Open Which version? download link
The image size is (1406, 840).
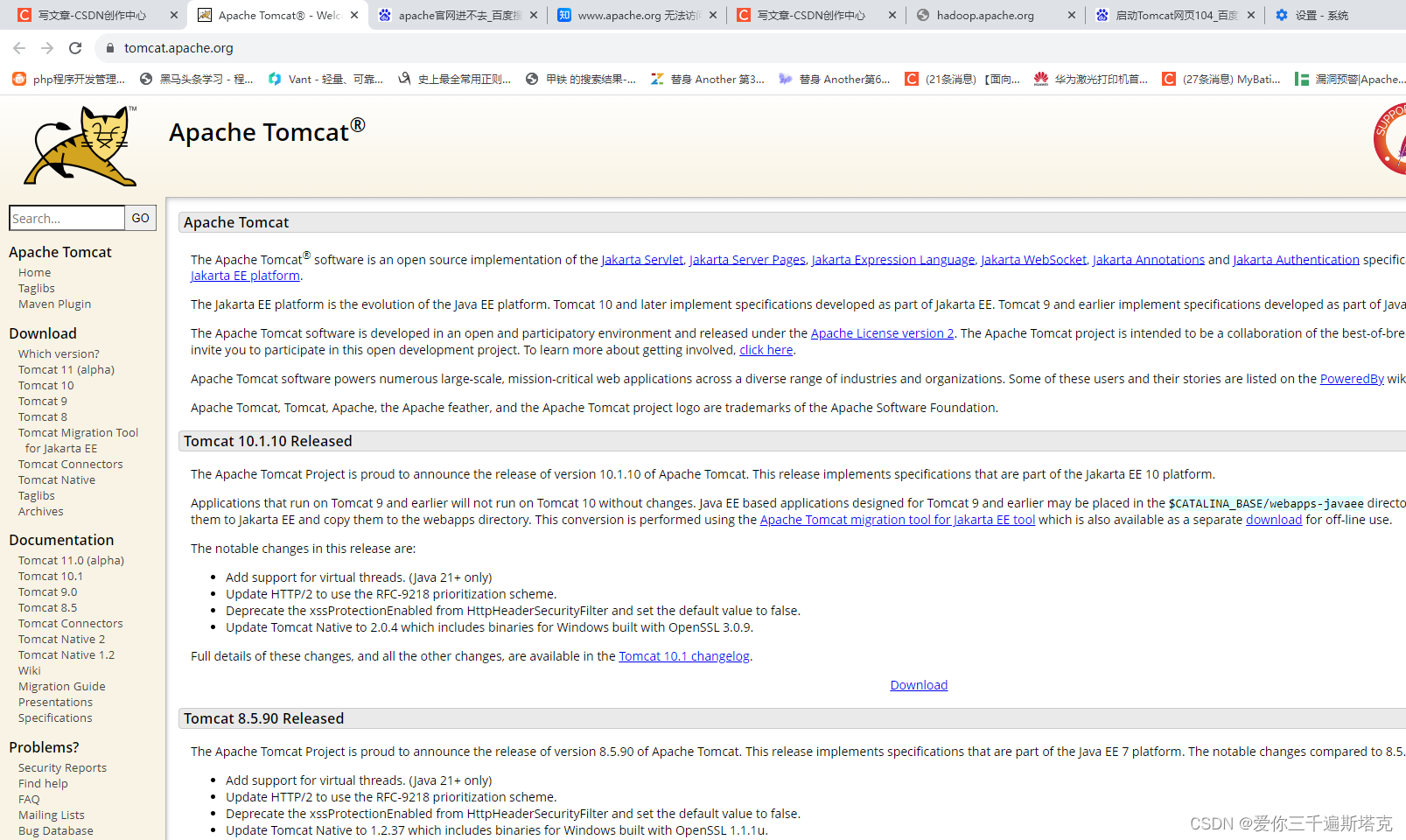pyautogui.click(x=59, y=353)
